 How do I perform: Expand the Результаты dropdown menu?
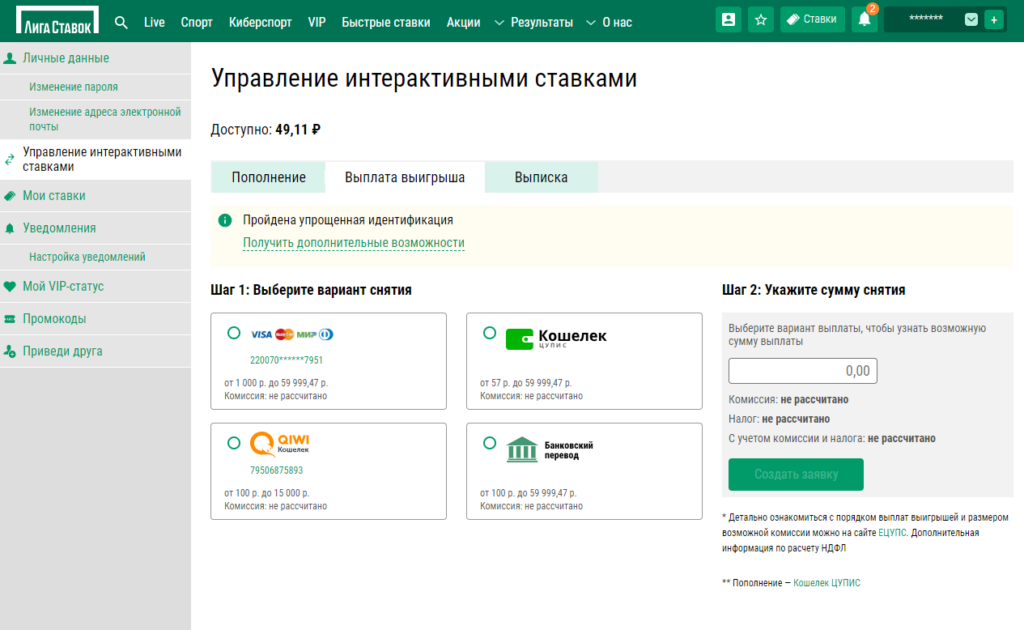(x=534, y=22)
